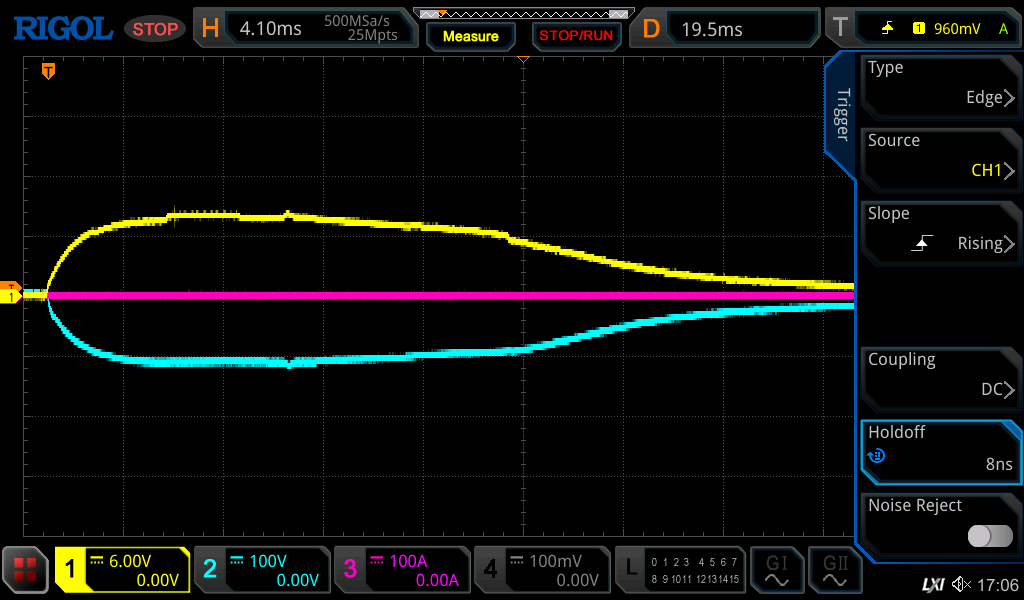Expand the trigger Source CH1 option

940,156
